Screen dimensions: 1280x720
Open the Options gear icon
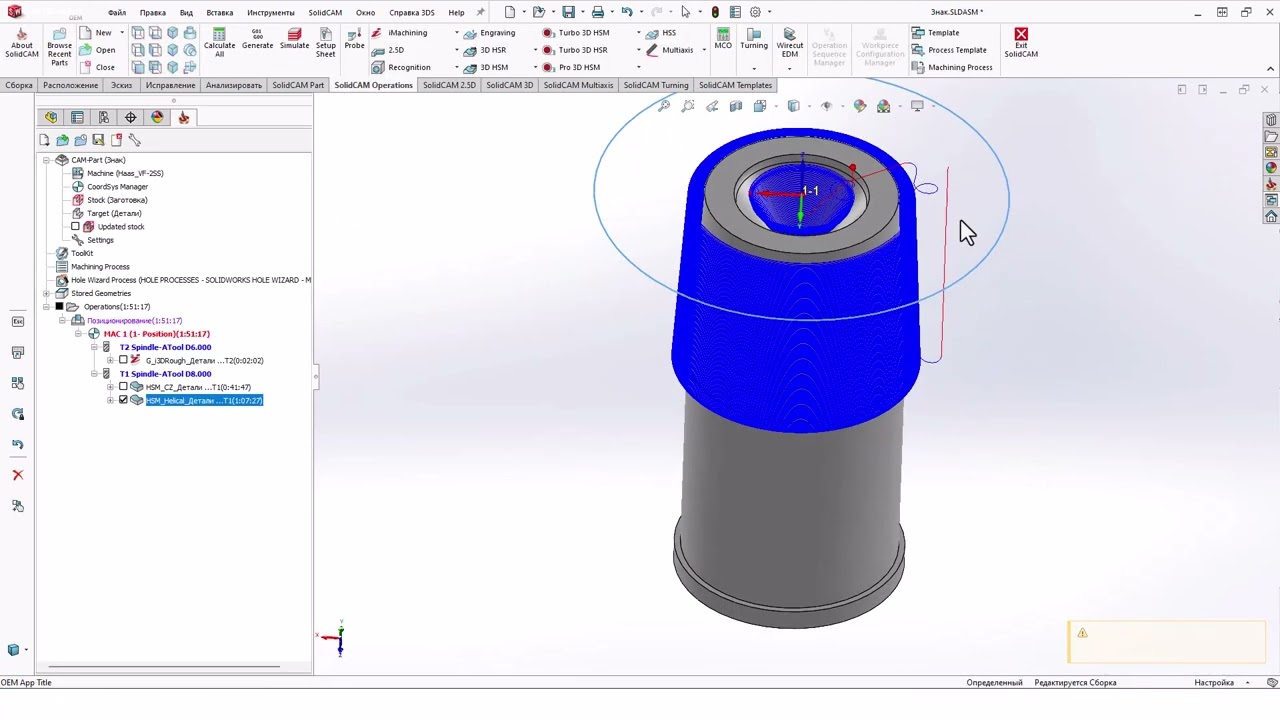coord(755,12)
